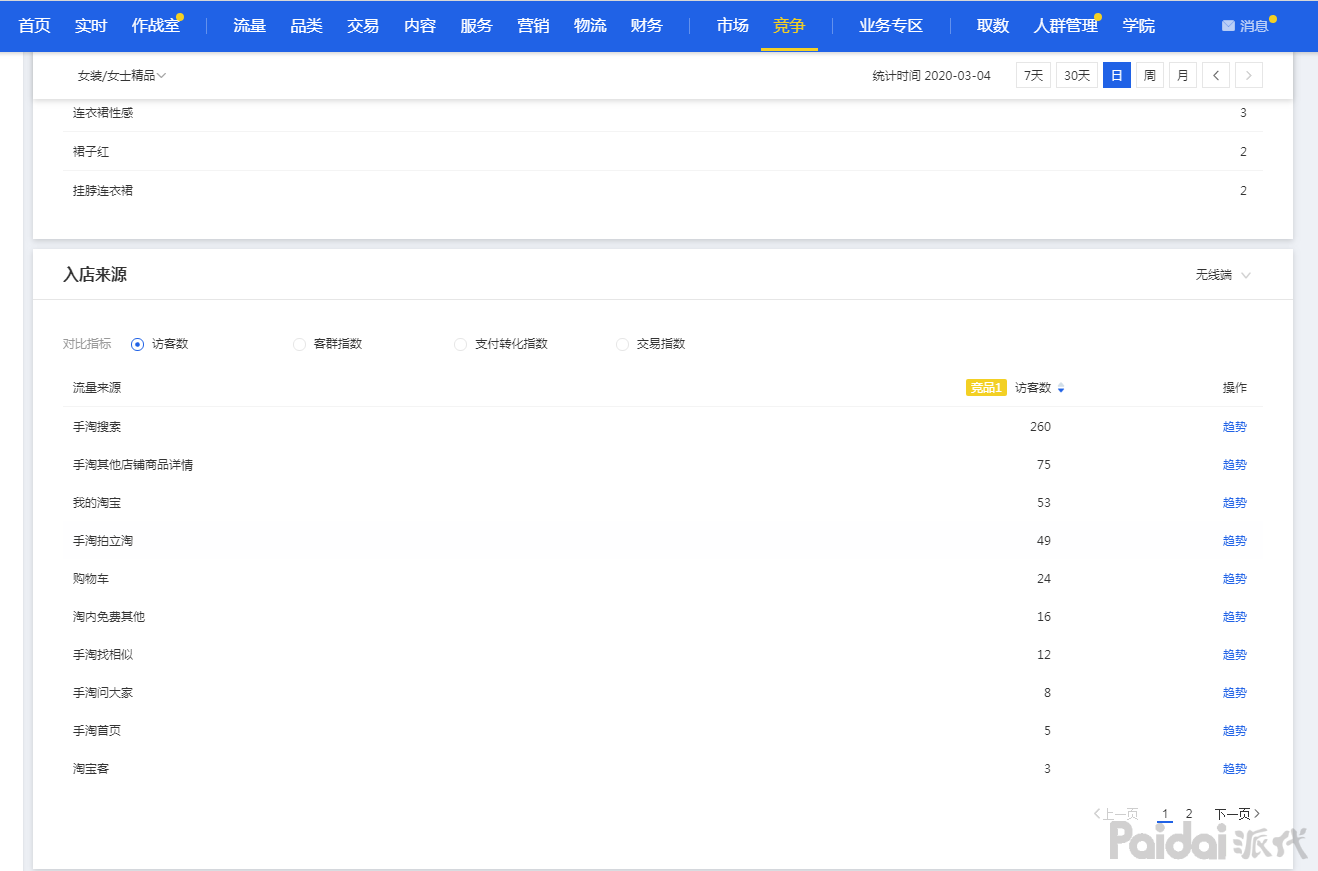View 趋势 for 手淘问大家
1318x871 pixels.
coord(1235,693)
